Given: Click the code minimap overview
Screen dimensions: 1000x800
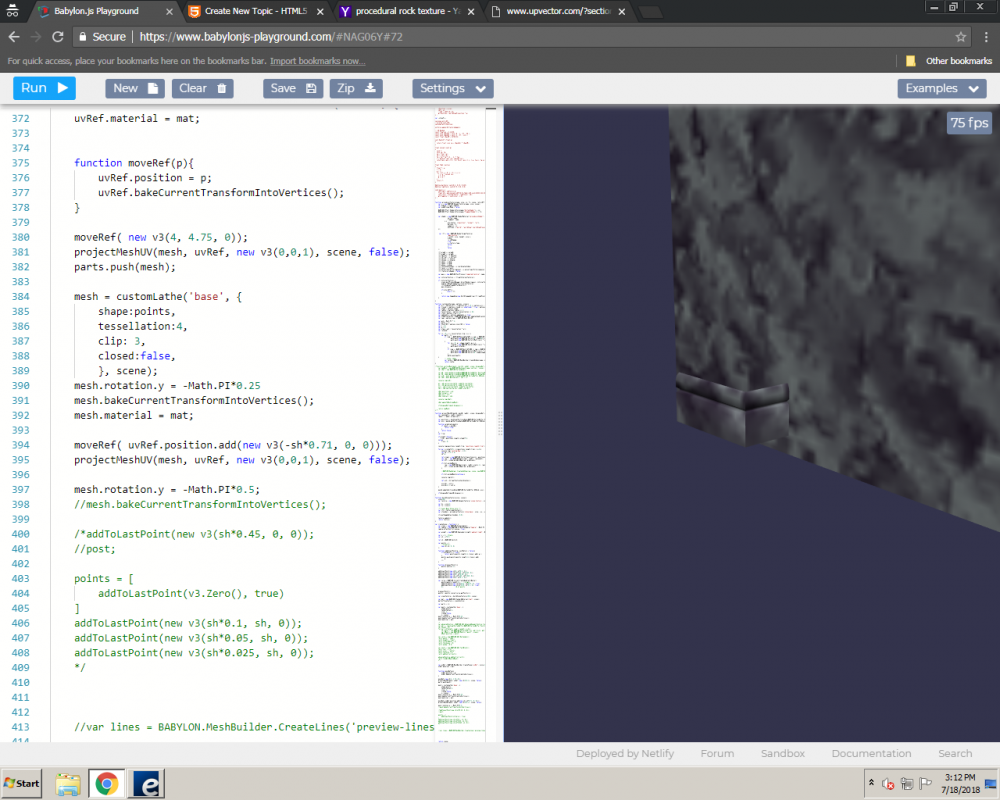Looking at the screenshot, I should [460, 400].
